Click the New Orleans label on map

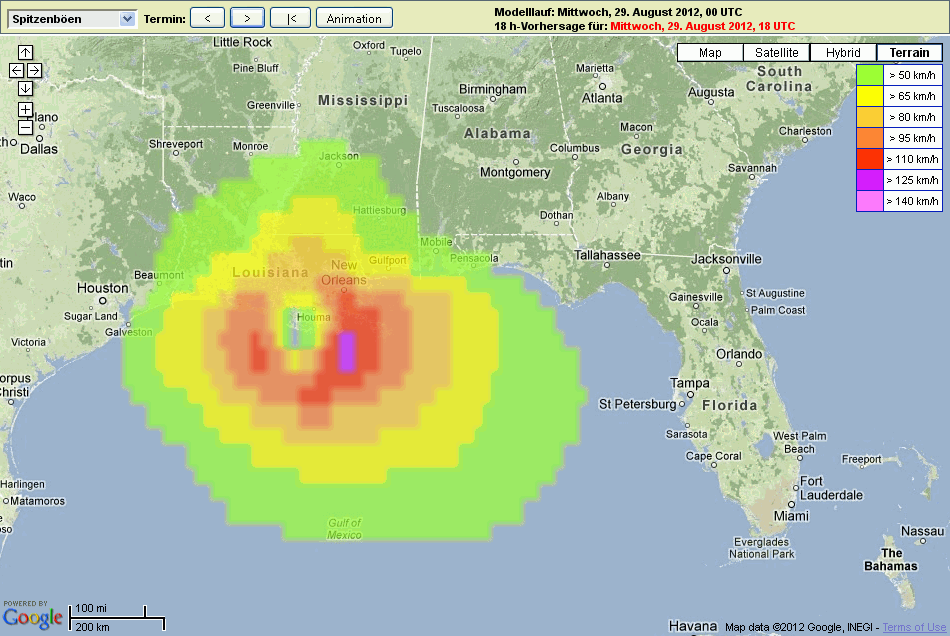click(343, 272)
